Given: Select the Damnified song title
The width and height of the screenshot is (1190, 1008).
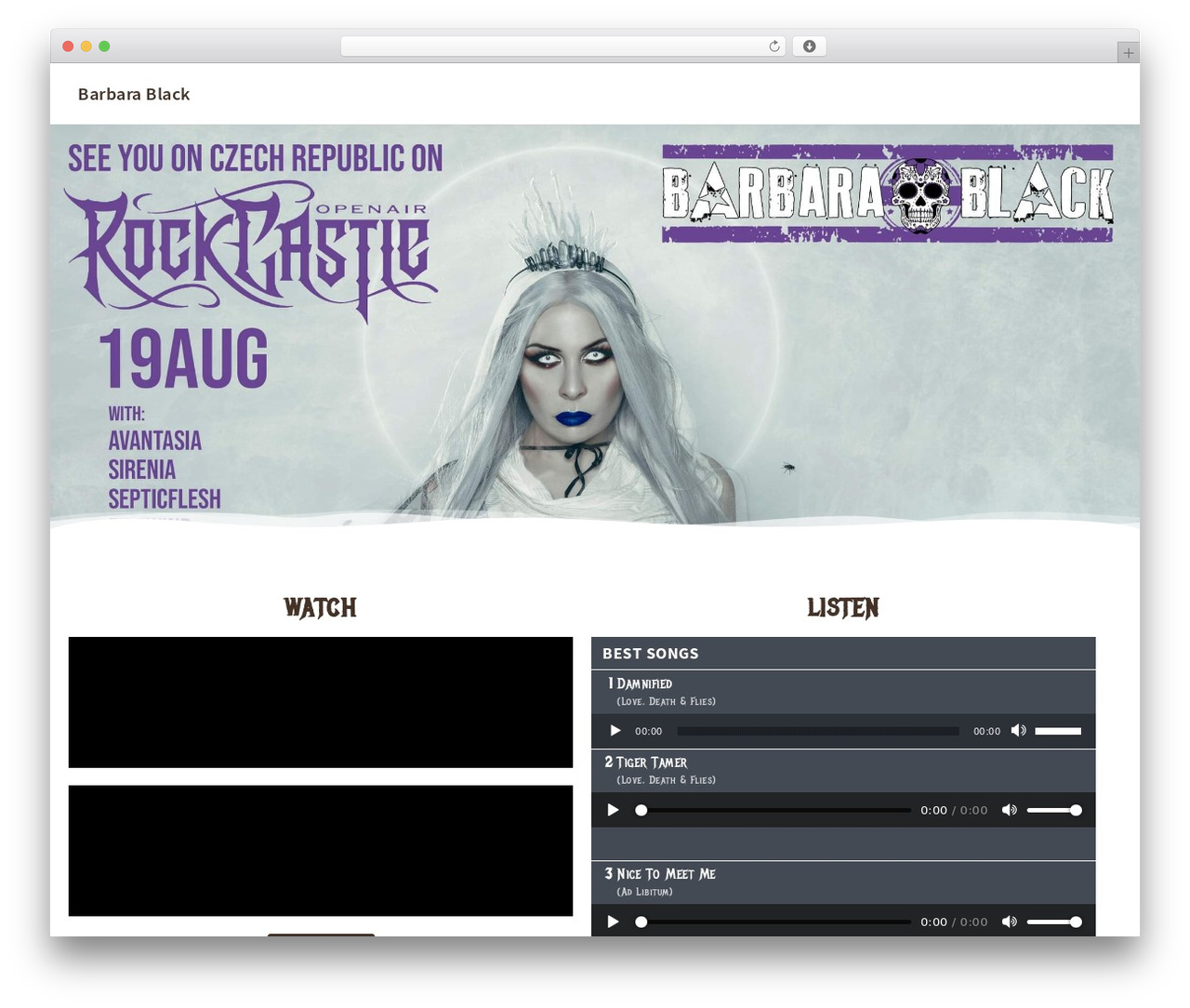Looking at the screenshot, I should tap(644, 683).
